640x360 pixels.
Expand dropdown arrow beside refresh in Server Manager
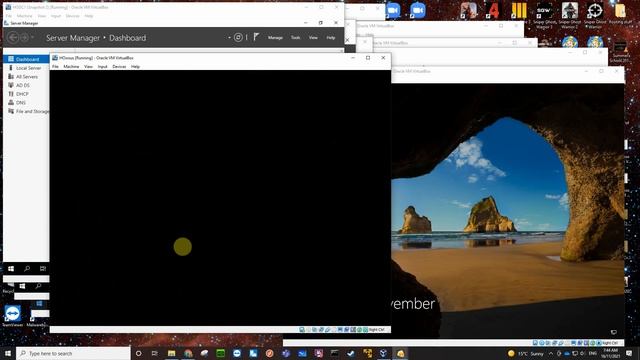[229, 38]
